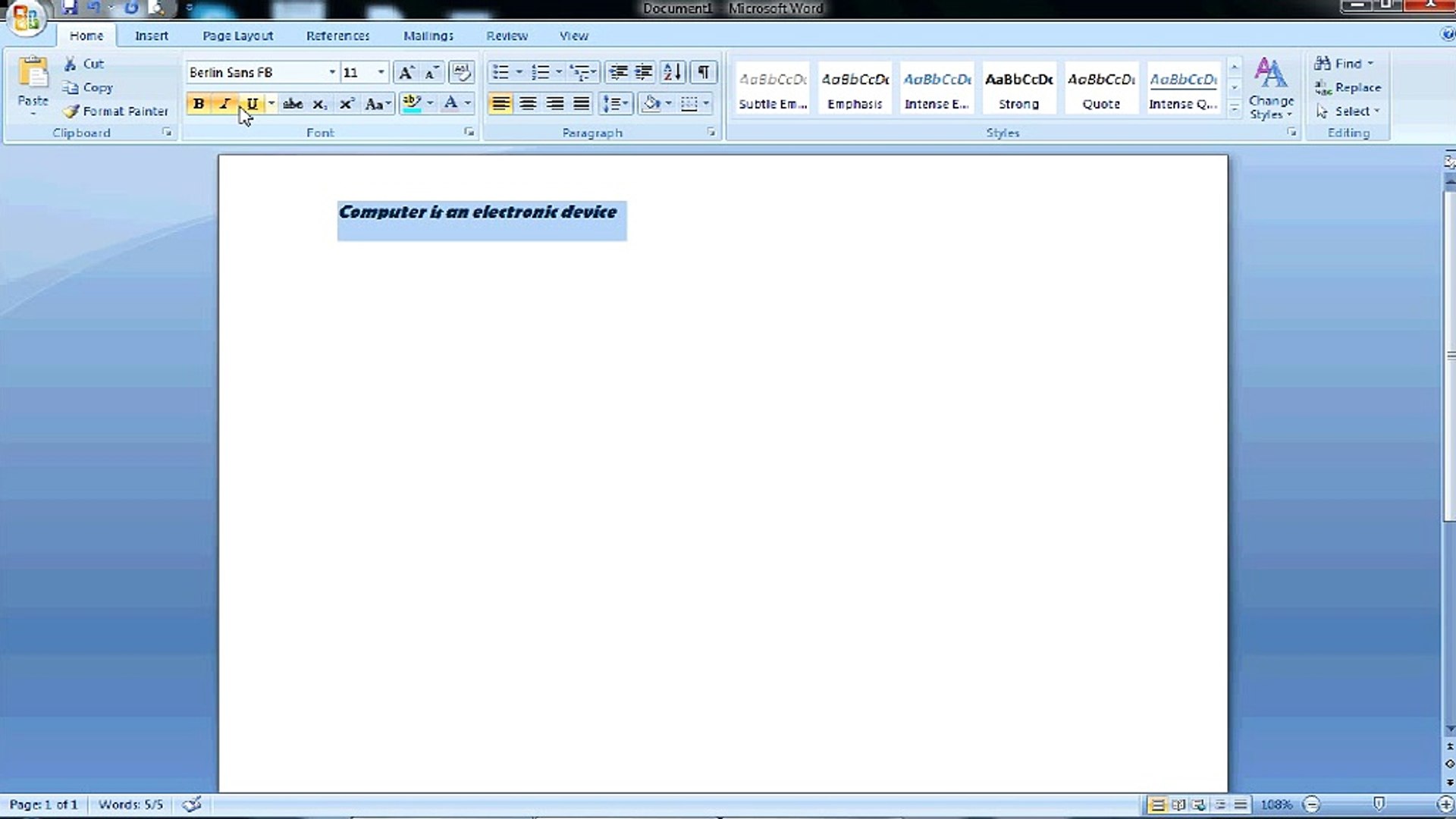Cut the selected text
This screenshot has width=1456, height=819.
(x=84, y=64)
